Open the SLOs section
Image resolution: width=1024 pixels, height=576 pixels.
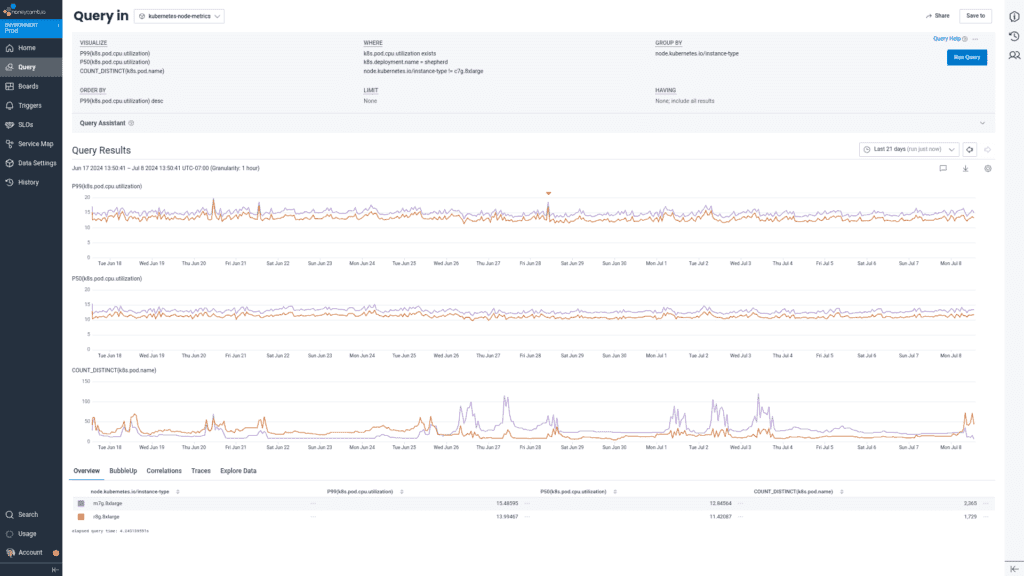pyautogui.click(x=25, y=125)
